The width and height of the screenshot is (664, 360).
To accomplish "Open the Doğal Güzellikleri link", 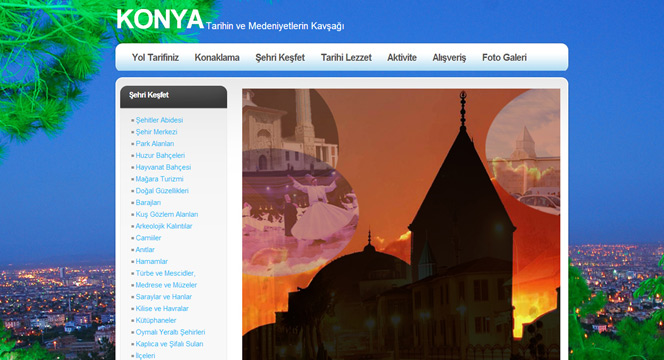I will tap(162, 191).
